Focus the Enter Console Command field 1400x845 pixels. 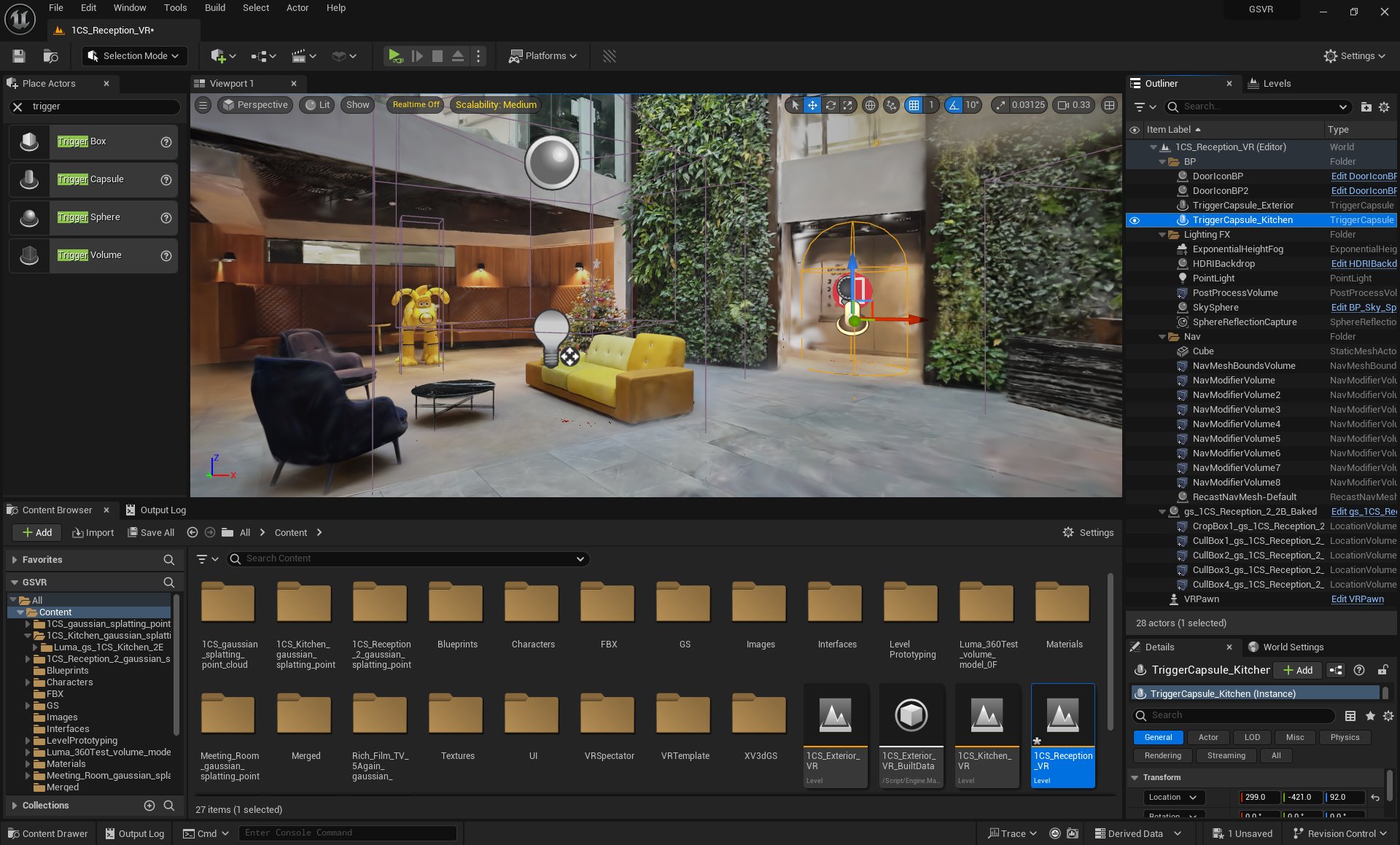tap(348, 833)
